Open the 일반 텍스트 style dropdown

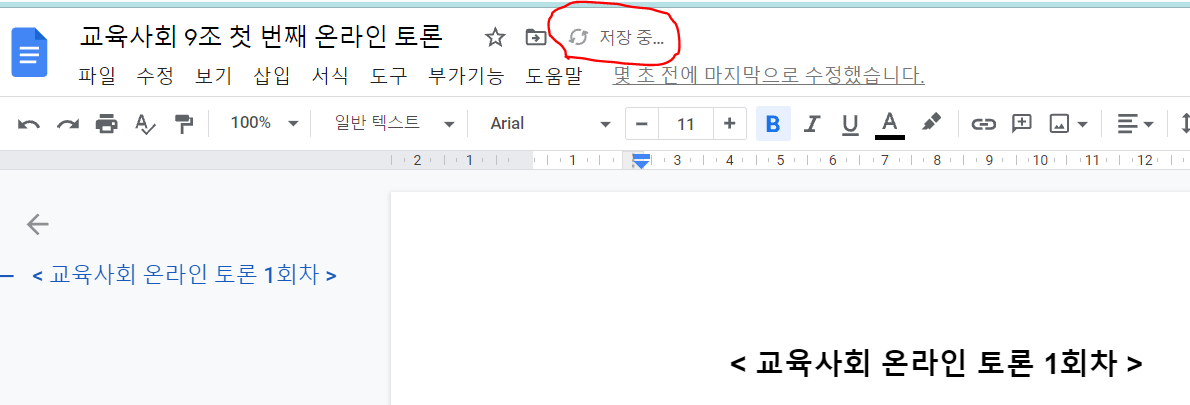[394, 123]
